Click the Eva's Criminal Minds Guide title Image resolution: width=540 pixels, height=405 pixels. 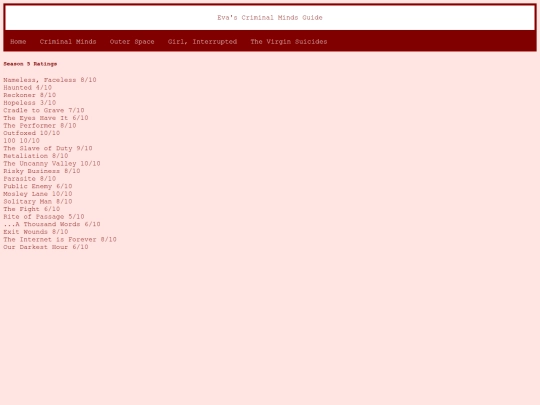(x=270, y=18)
